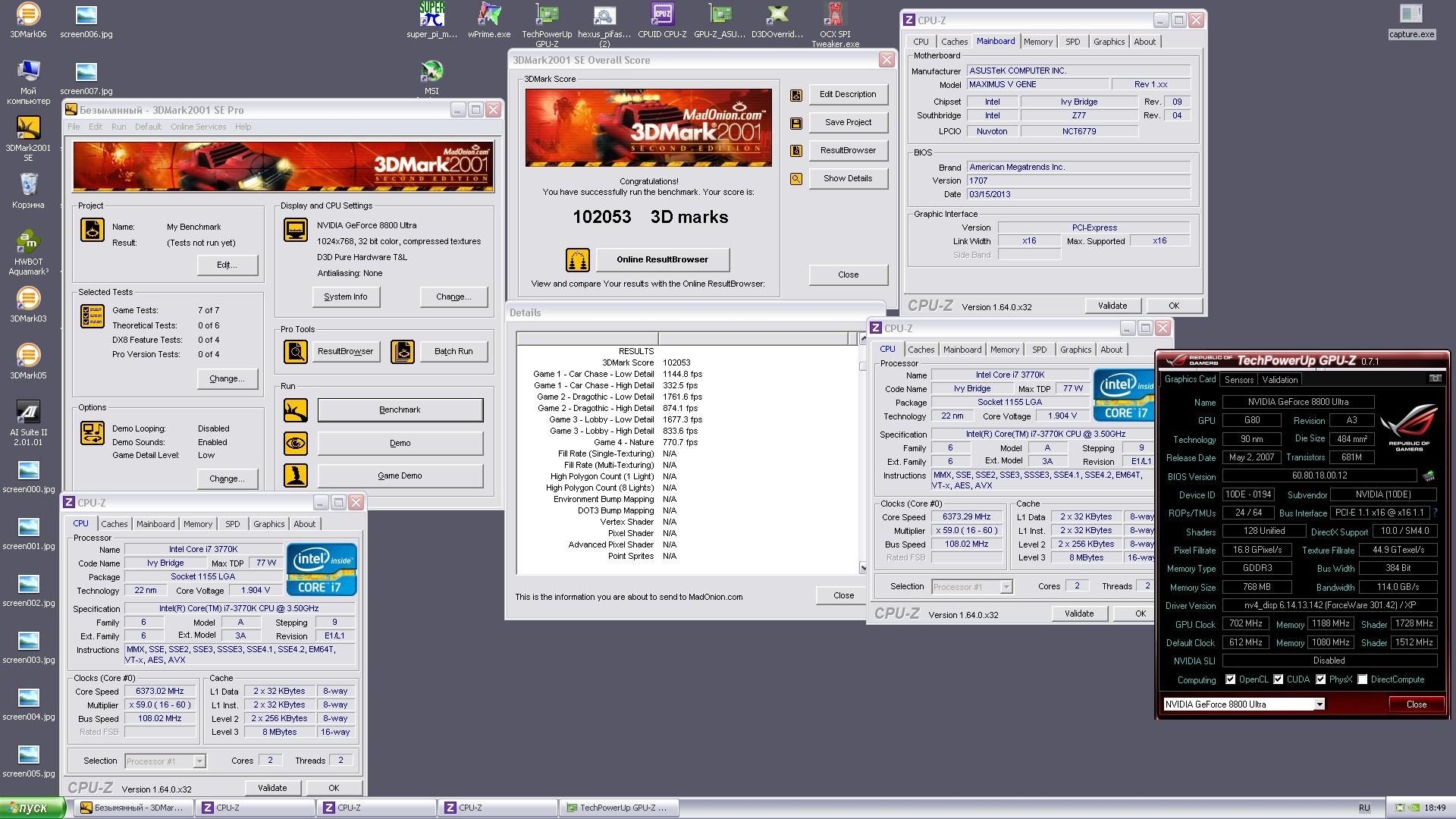Click the ResultBrowser icon in score window
This screenshot has height=819, width=1456.
point(796,151)
